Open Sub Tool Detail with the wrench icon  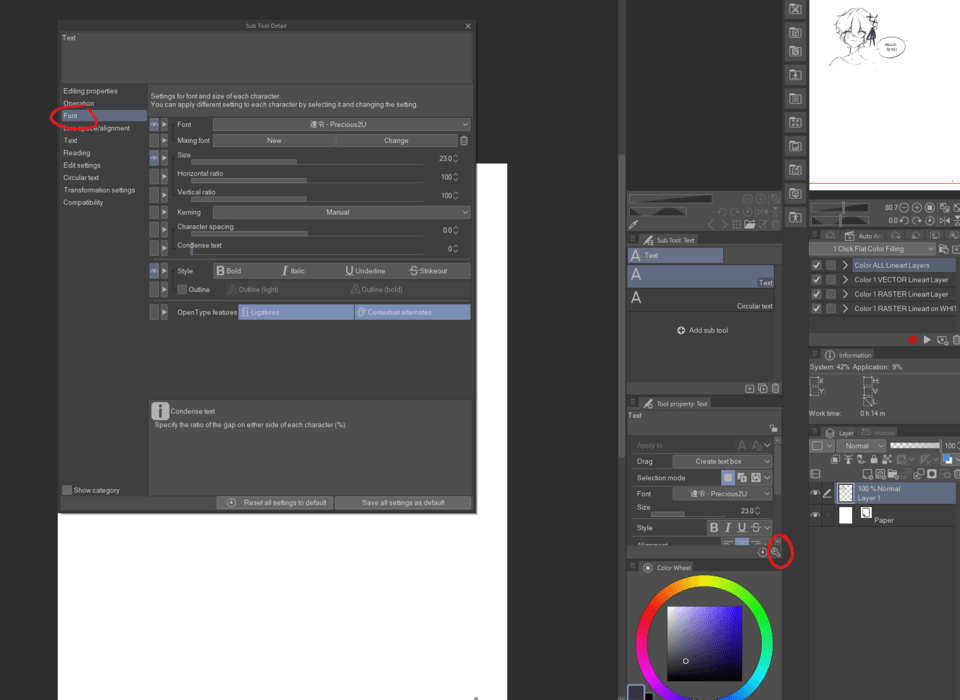775,552
